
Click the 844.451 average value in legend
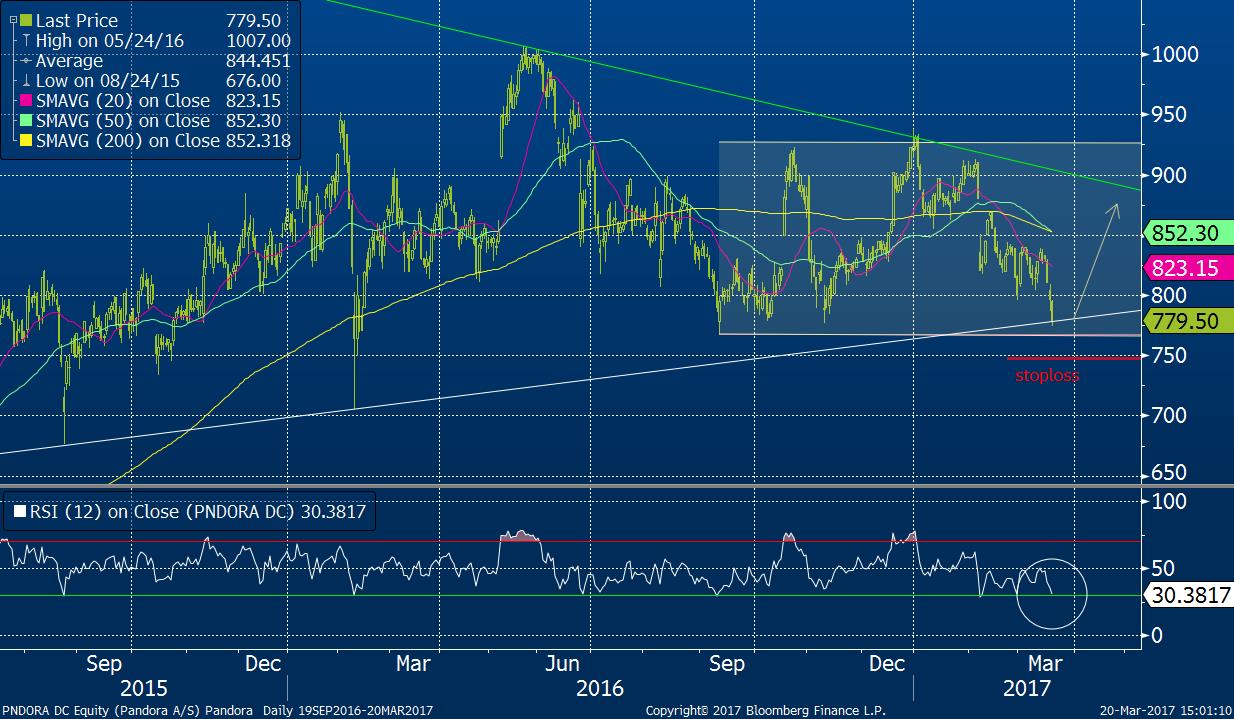[259, 61]
